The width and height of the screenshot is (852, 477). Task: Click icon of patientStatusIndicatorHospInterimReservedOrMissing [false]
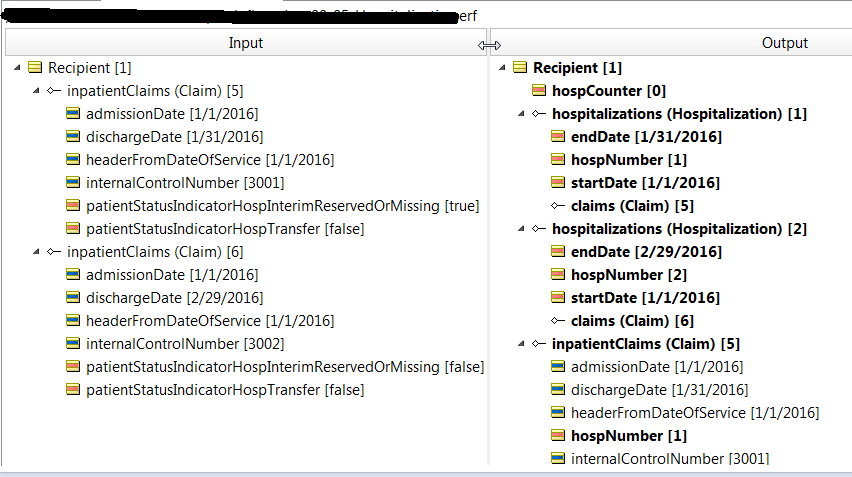[x=73, y=367]
